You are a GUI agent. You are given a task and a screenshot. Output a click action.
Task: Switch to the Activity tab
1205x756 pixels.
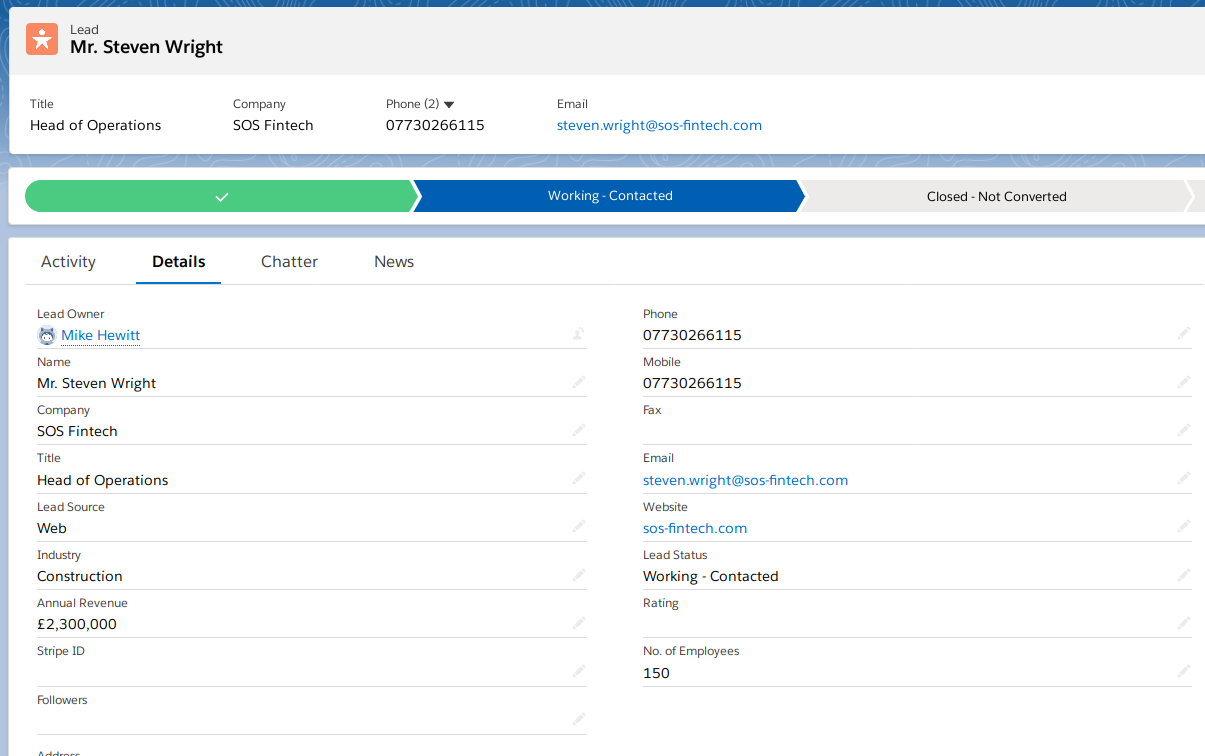68,262
